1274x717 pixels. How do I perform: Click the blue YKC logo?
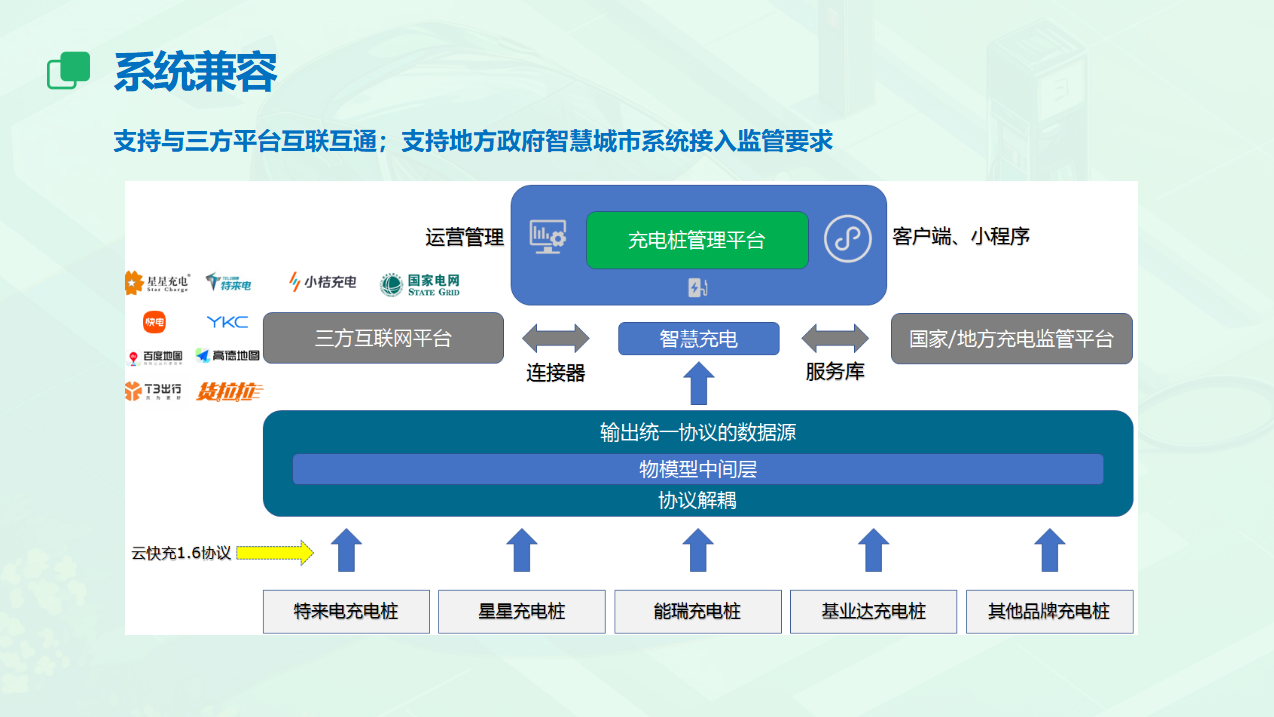pos(227,322)
